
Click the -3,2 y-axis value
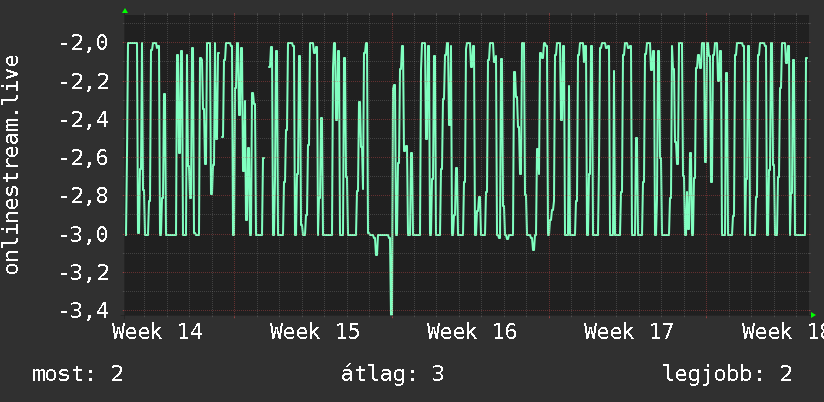click(83, 273)
